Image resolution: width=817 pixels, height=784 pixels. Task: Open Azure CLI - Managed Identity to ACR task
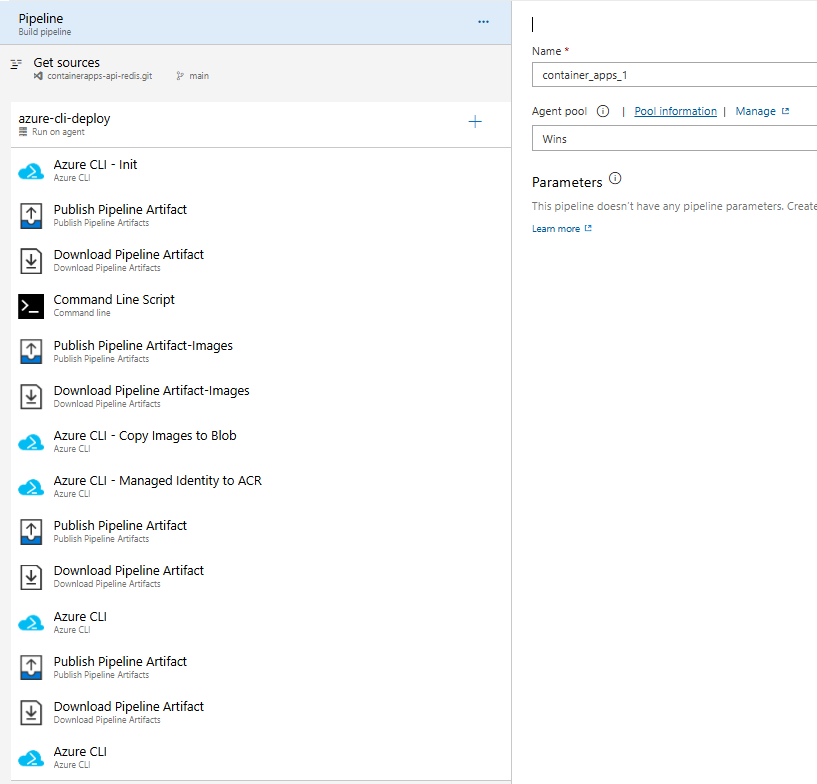point(261,487)
